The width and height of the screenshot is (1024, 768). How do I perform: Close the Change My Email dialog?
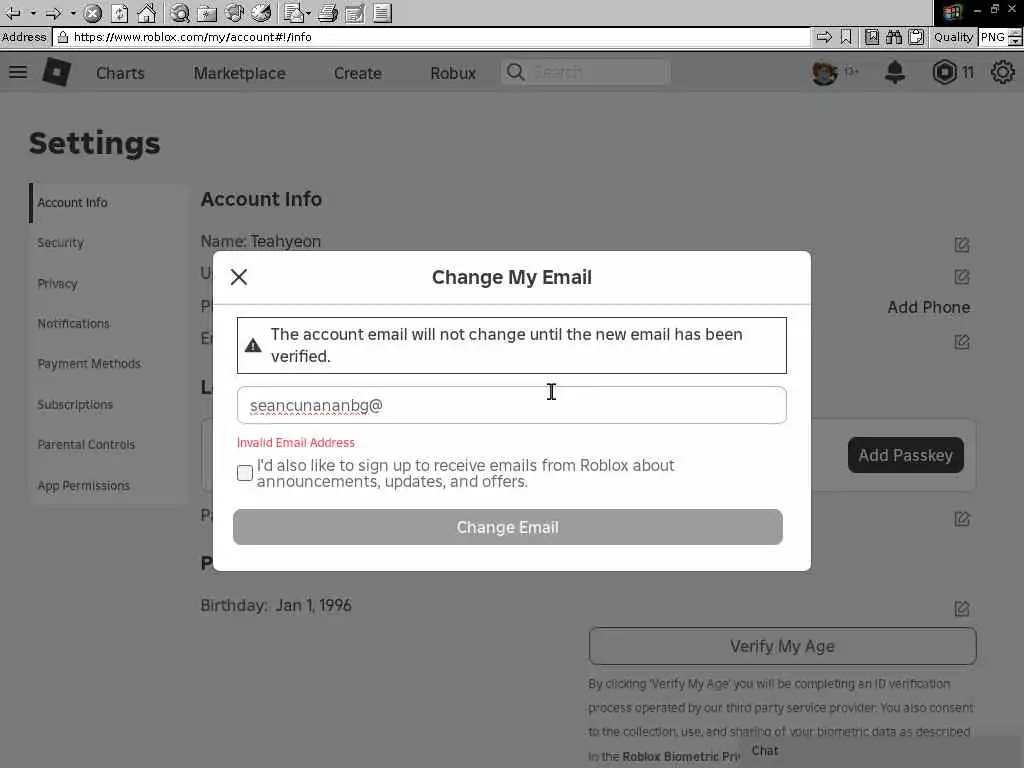click(x=239, y=277)
